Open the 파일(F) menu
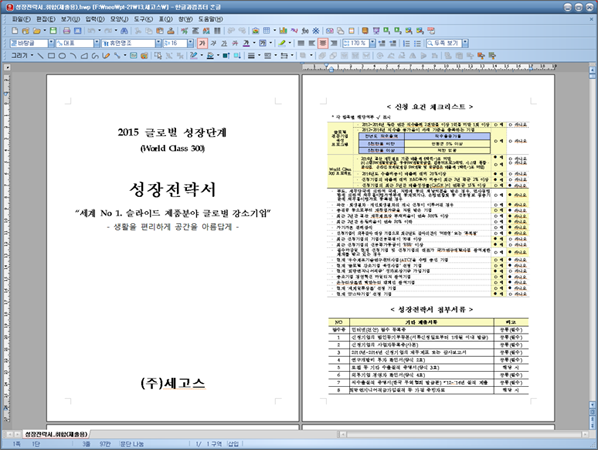Image resolution: width=598 pixels, height=450 pixels. click(21, 19)
